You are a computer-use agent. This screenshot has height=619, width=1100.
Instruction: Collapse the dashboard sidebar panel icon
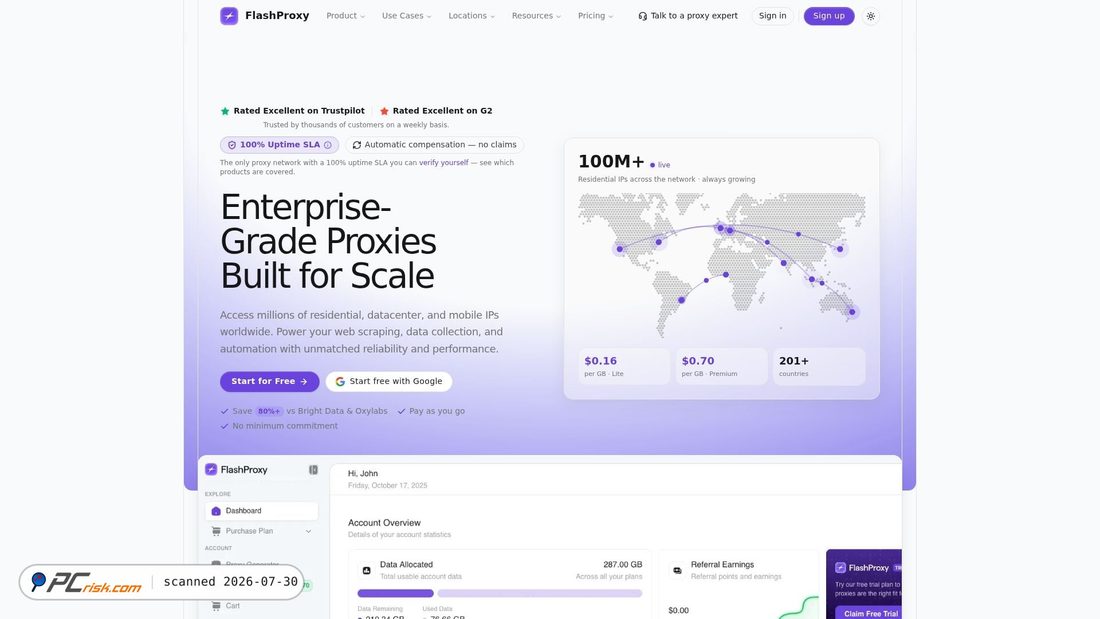(x=313, y=470)
